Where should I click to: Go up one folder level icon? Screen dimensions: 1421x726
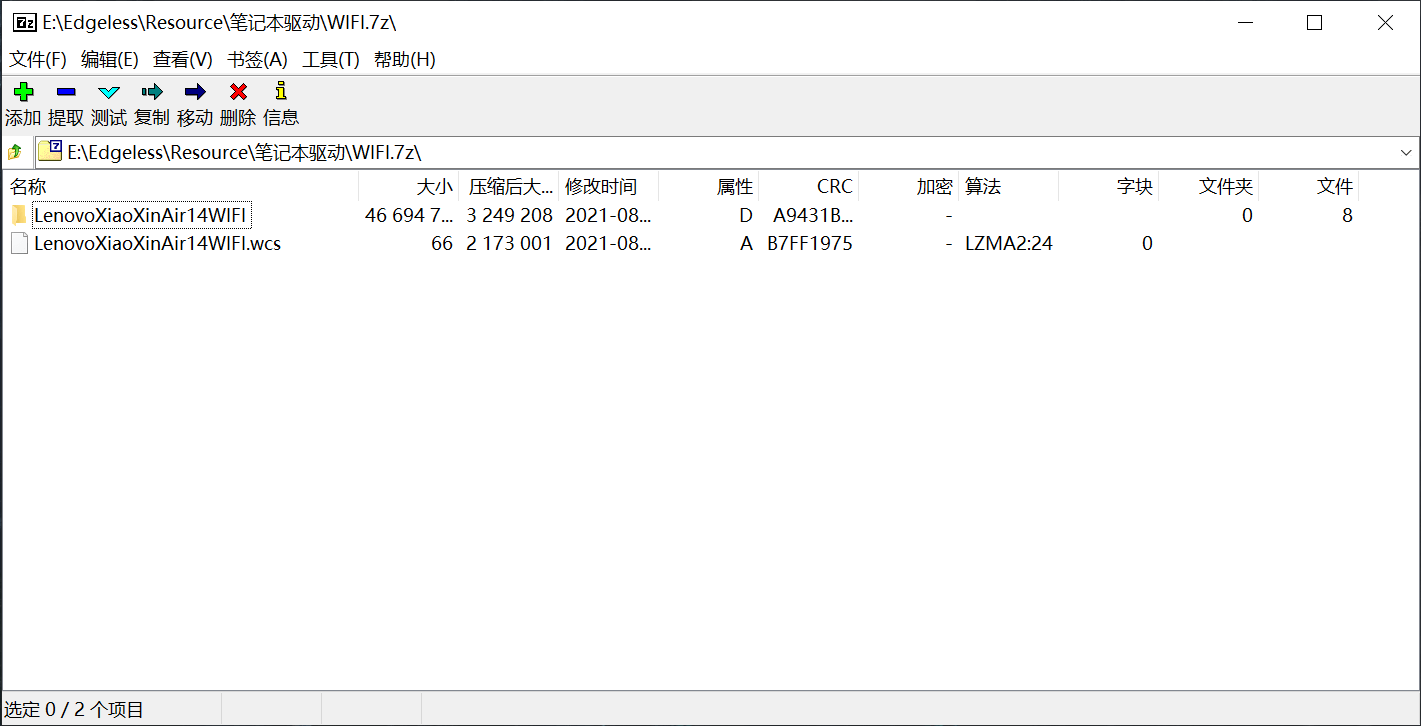point(15,152)
